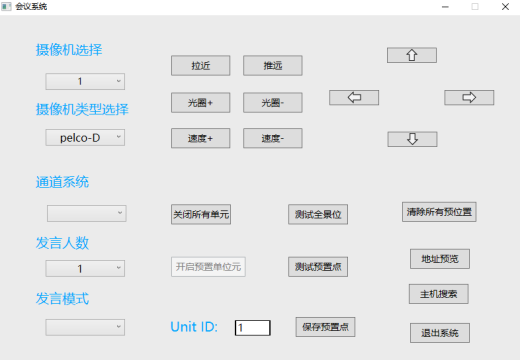Pan camera right with right arrow
Image resolution: width=521 pixels, height=361 pixels.
point(469,97)
